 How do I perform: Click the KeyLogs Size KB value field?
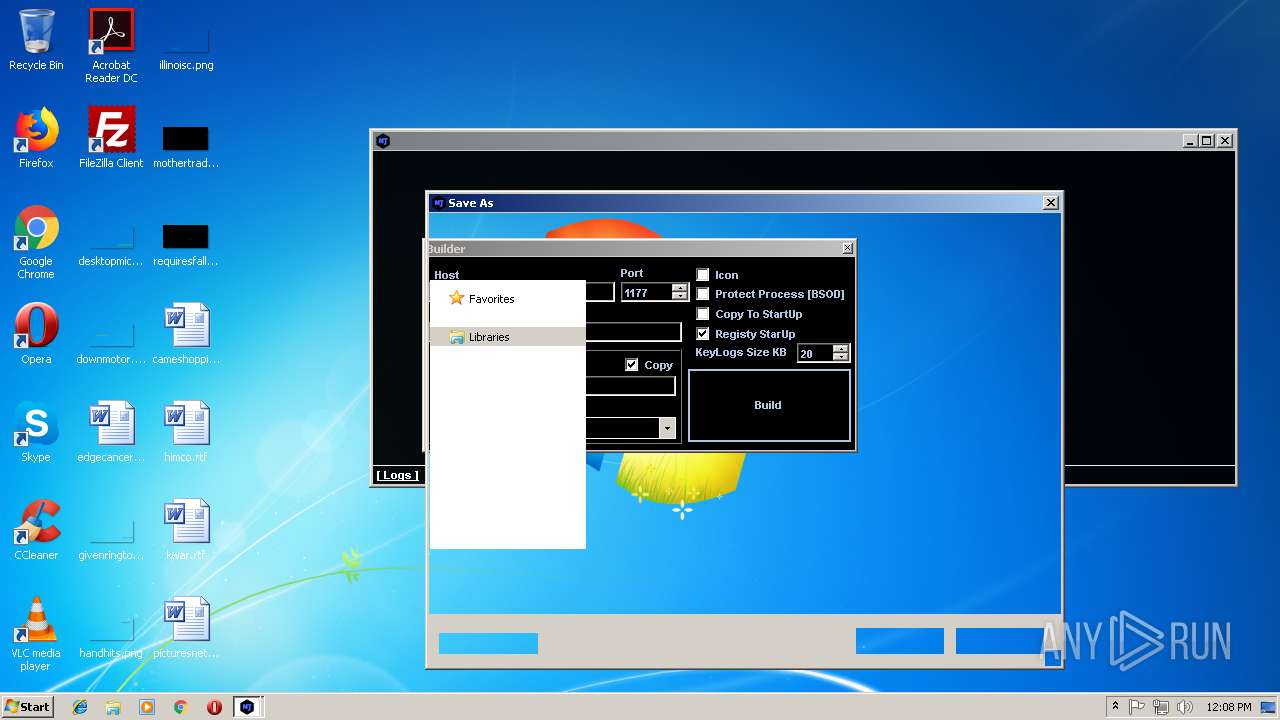[816, 353]
